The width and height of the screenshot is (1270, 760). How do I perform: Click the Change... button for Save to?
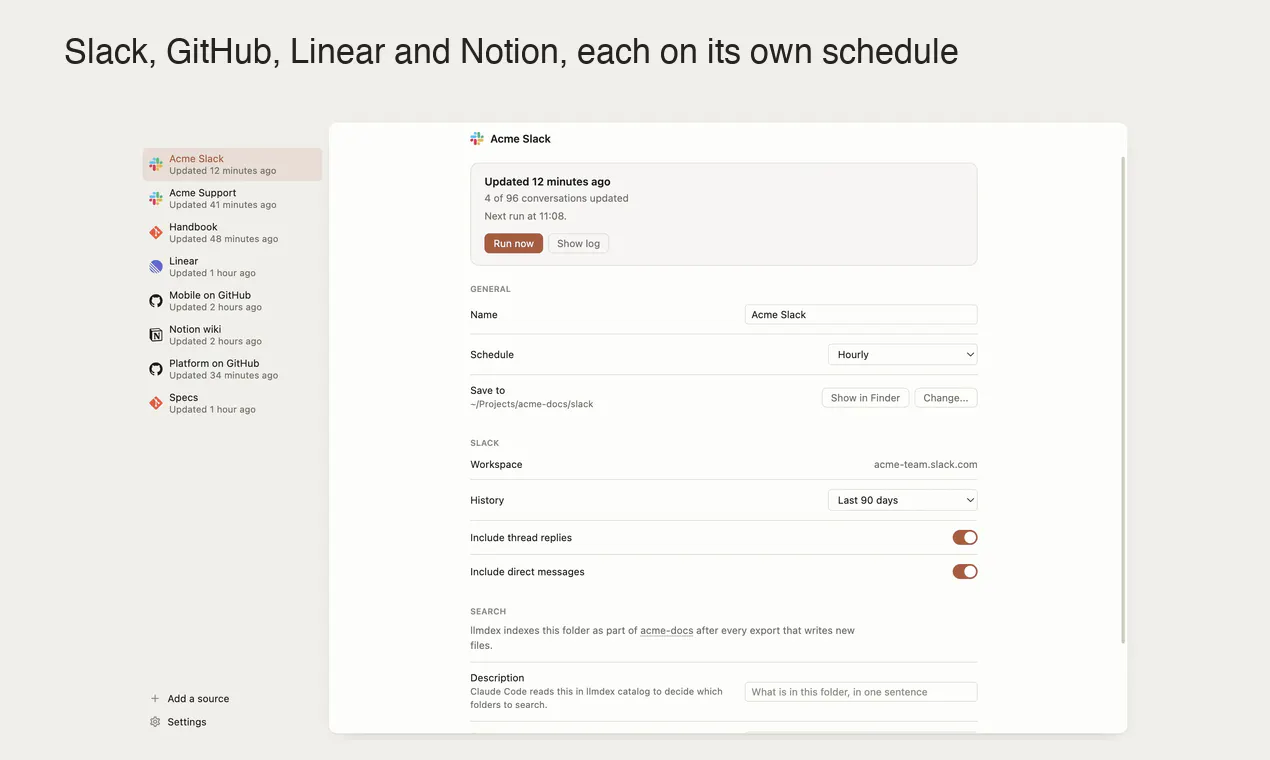945,397
